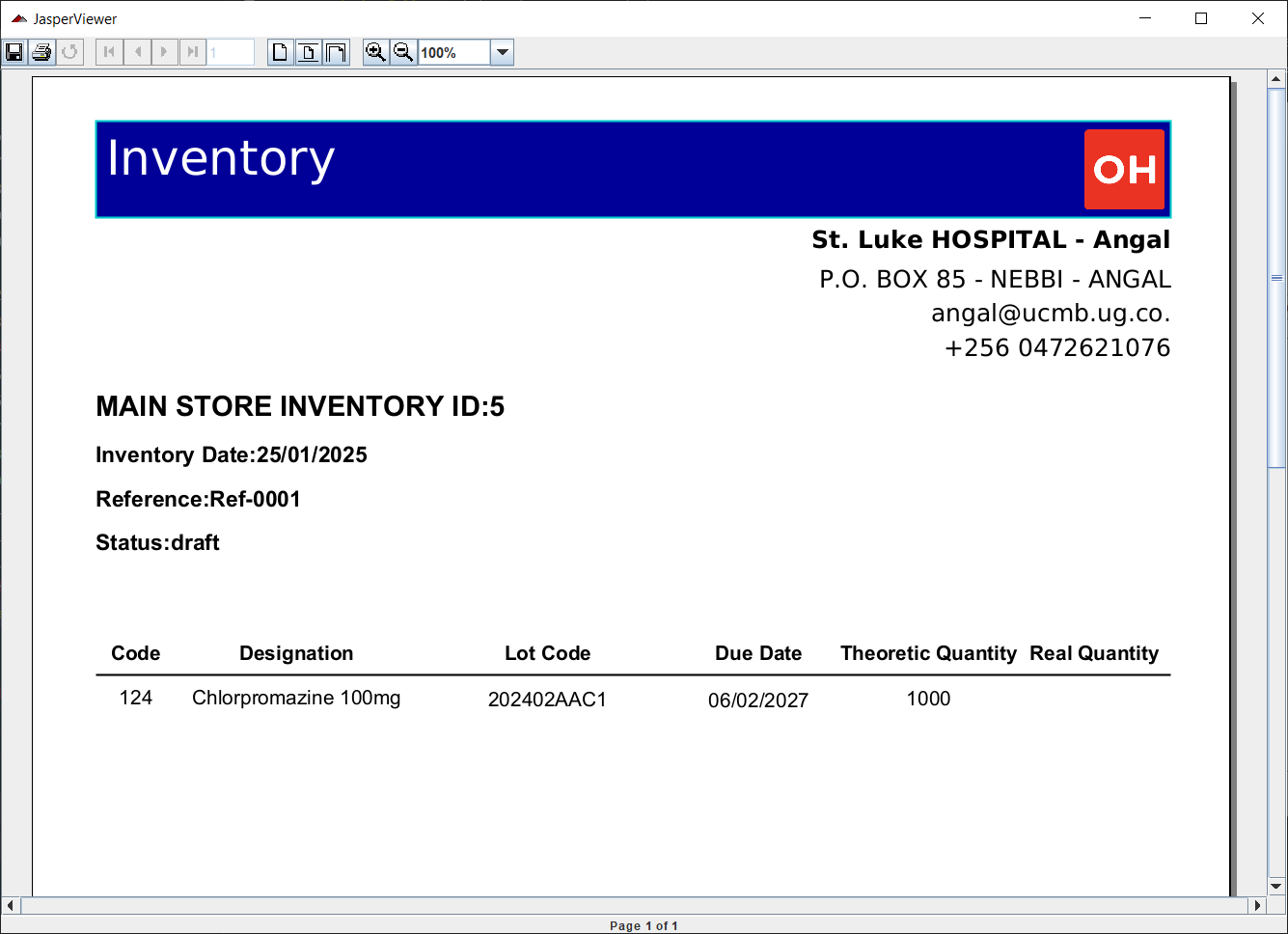The width and height of the screenshot is (1288, 934).
Task: Click the page number input field
Action: (x=232, y=52)
